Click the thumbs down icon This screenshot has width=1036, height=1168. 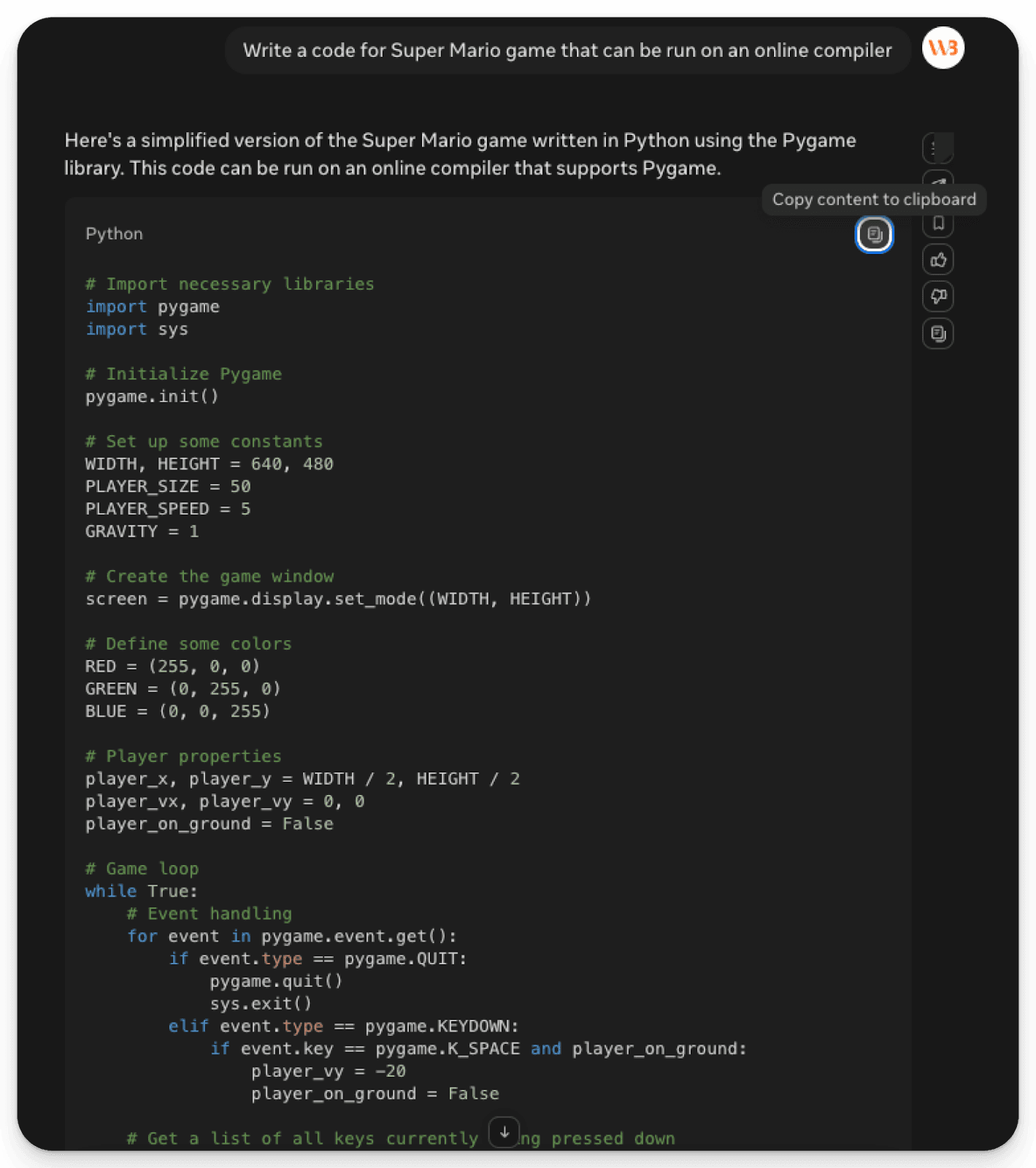pos(938,296)
